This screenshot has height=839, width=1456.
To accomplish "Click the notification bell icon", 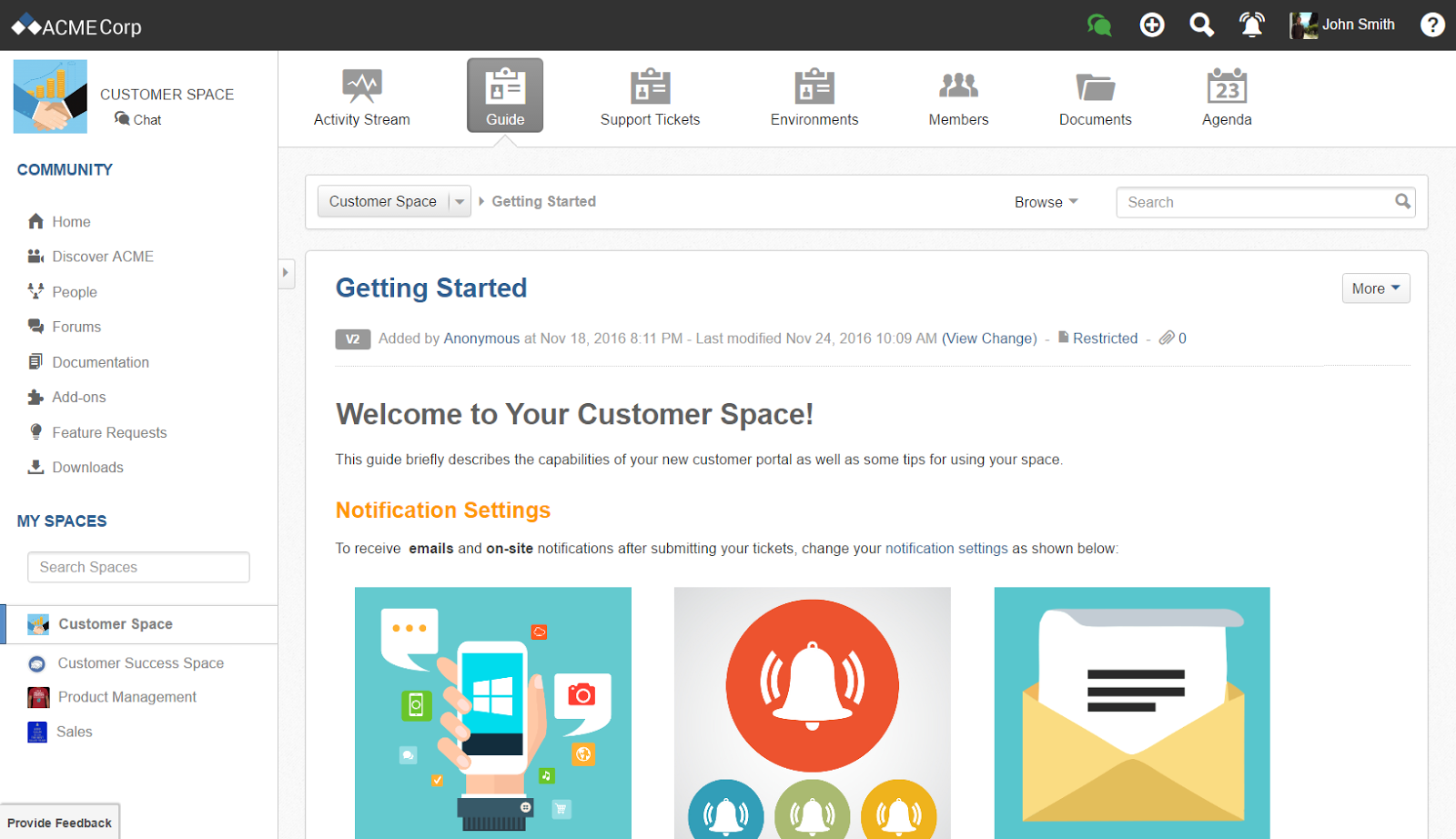I will [x=1251, y=25].
